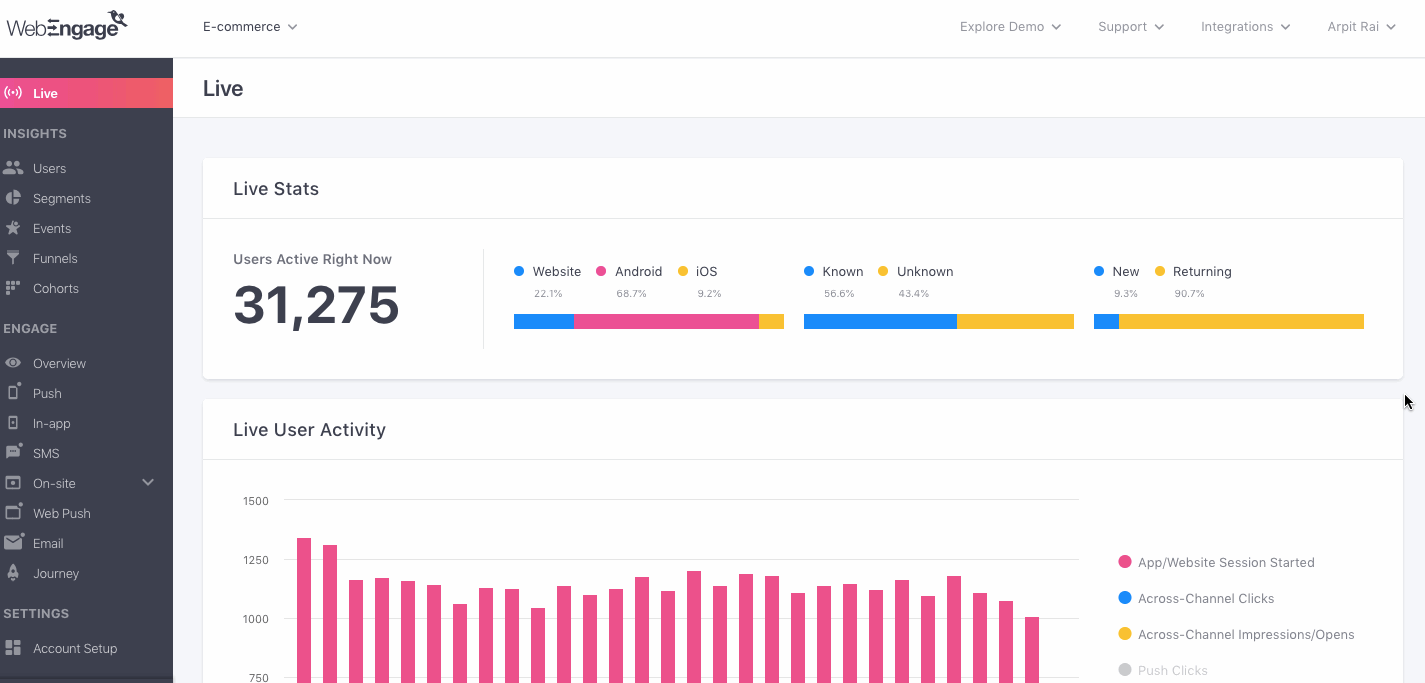Image resolution: width=1425 pixels, height=683 pixels.
Task: Click the Email envelope icon
Action: click(x=13, y=543)
